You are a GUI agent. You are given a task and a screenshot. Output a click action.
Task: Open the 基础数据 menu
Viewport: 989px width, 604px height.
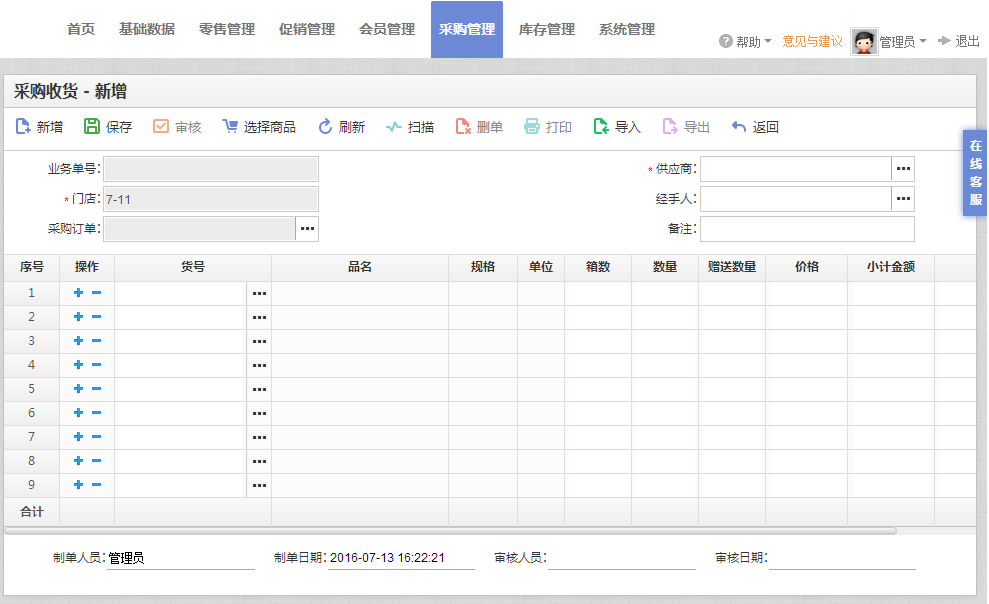pyautogui.click(x=147, y=29)
